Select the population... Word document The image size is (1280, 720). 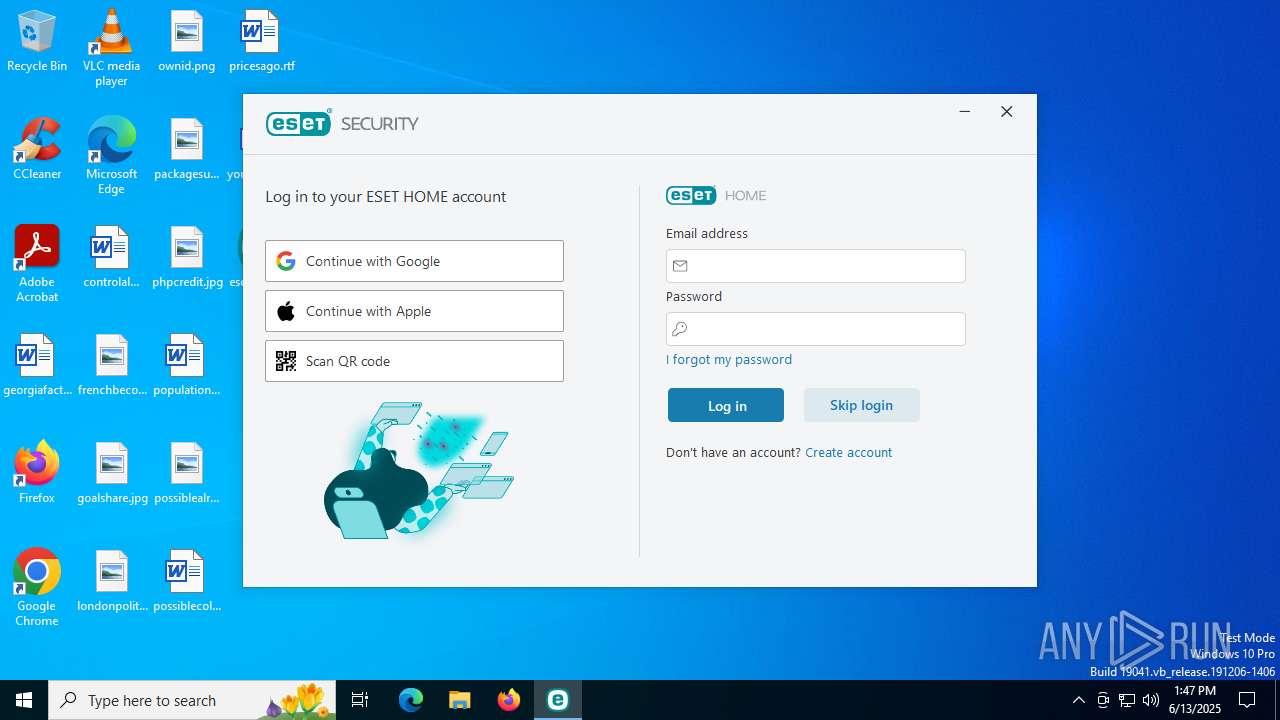pos(187,366)
